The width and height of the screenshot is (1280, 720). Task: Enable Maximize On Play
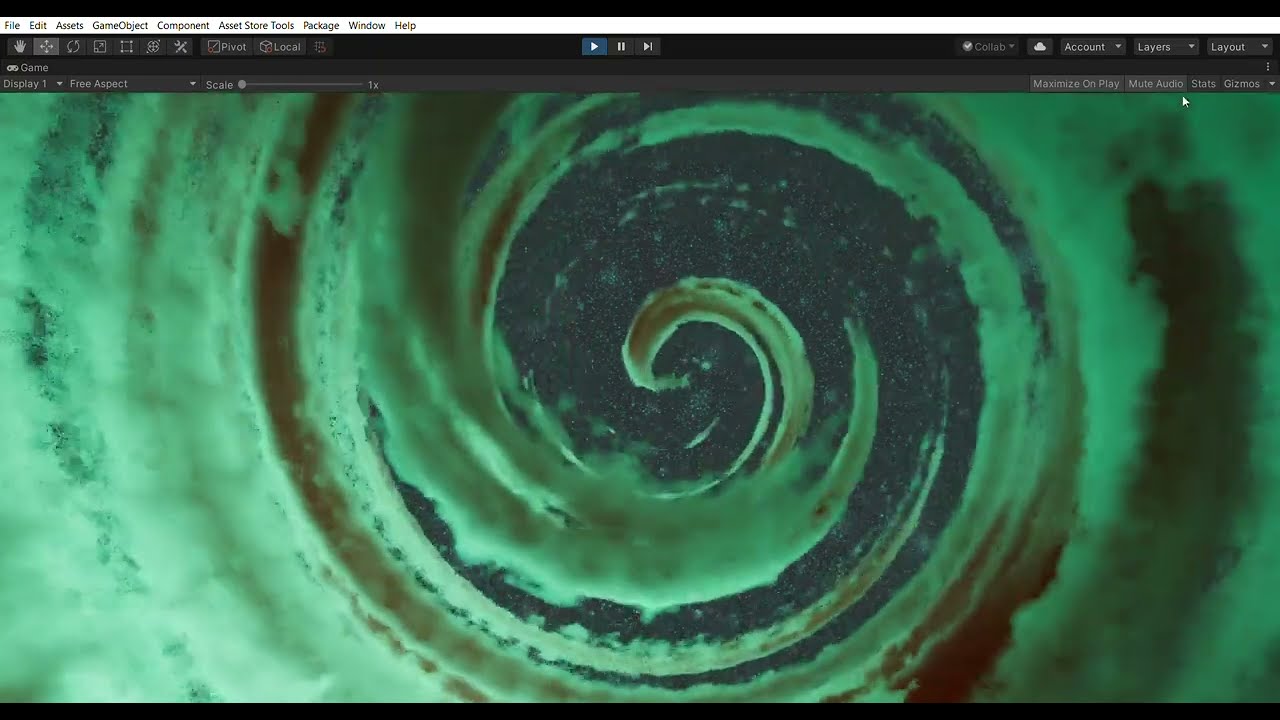[x=1076, y=84]
